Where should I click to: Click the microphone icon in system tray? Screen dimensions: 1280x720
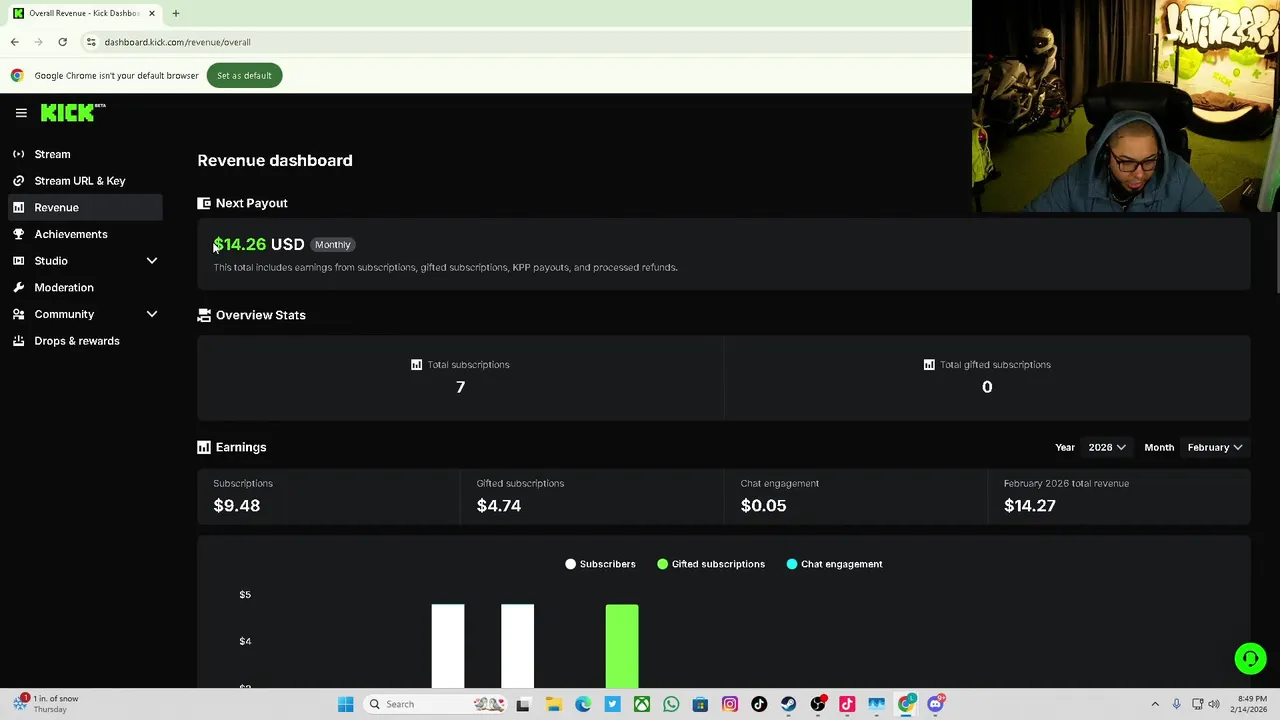(x=1176, y=704)
